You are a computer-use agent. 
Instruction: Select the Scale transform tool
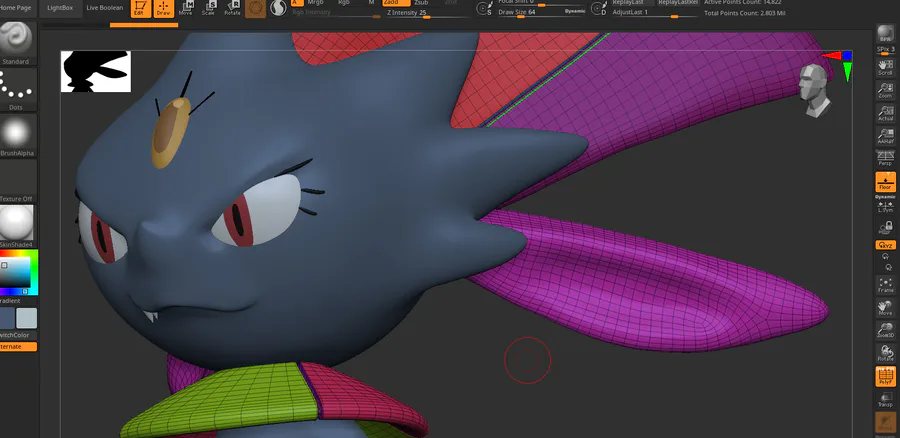click(x=208, y=9)
